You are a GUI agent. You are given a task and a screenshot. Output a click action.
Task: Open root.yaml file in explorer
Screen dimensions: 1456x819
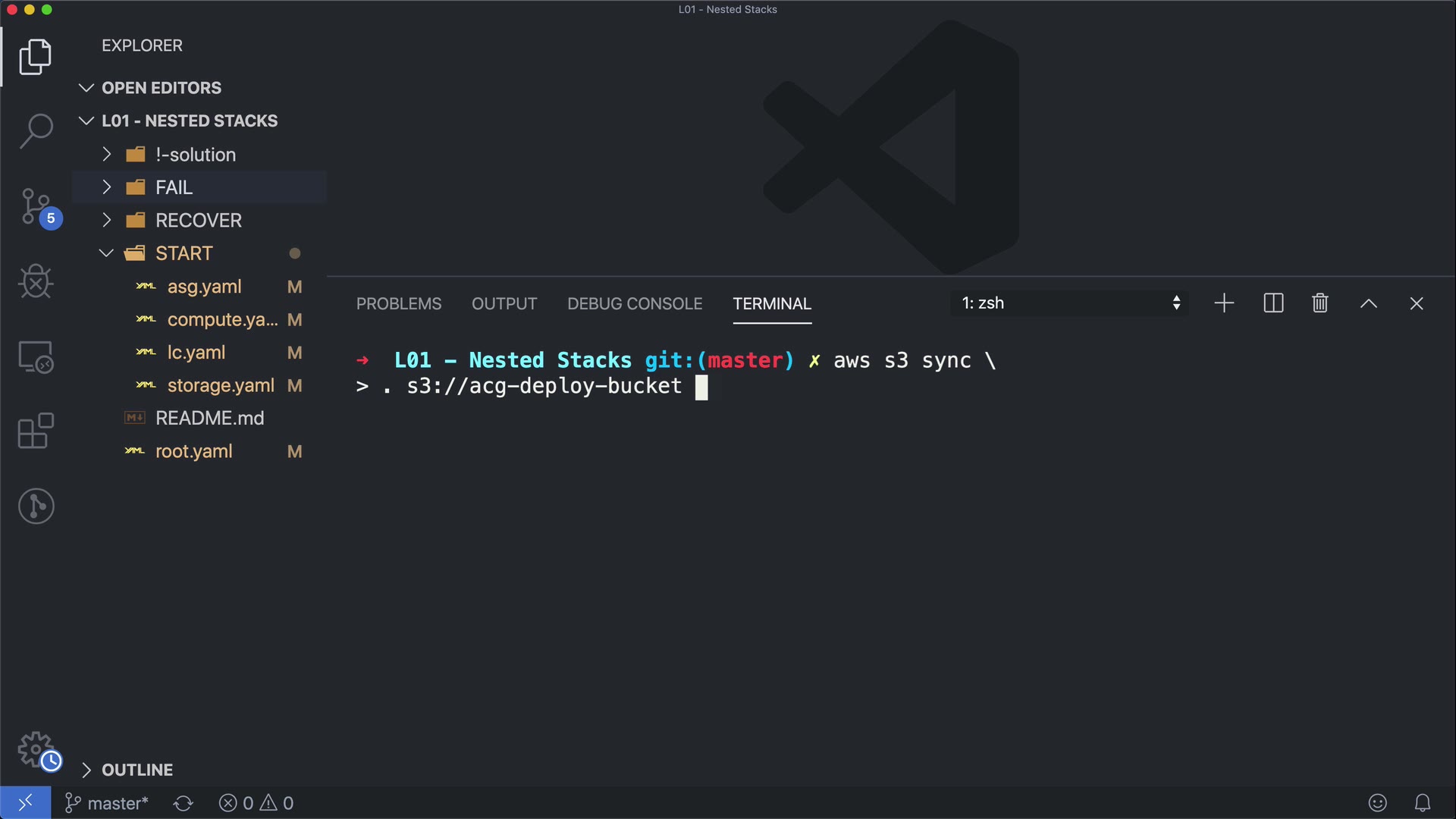point(193,451)
